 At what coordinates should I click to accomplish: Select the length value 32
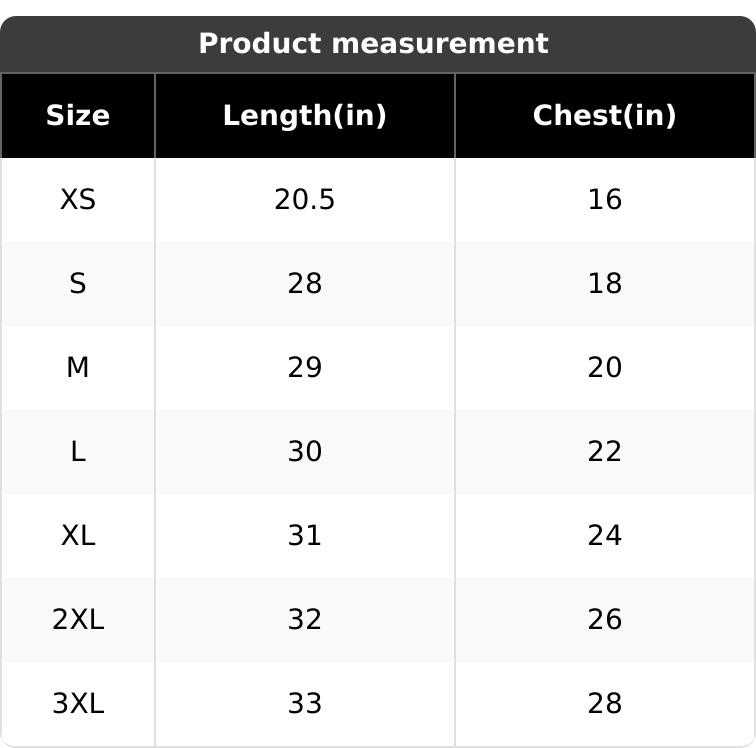tap(304, 620)
